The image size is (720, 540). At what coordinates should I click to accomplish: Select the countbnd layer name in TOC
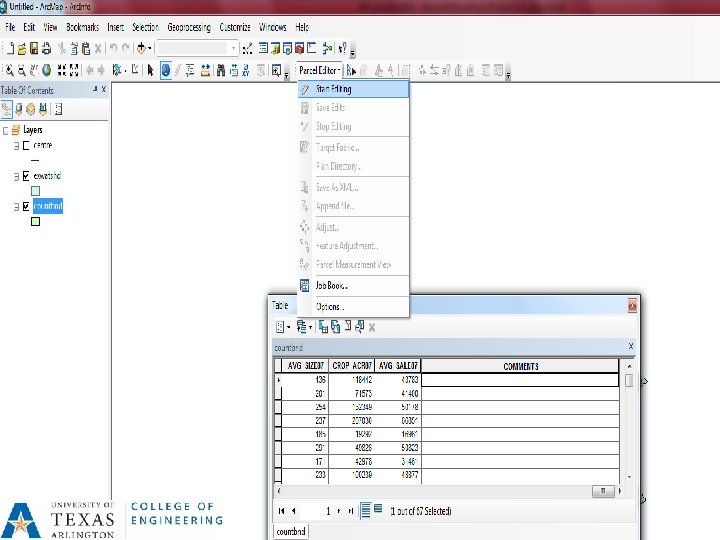(48, 206)
